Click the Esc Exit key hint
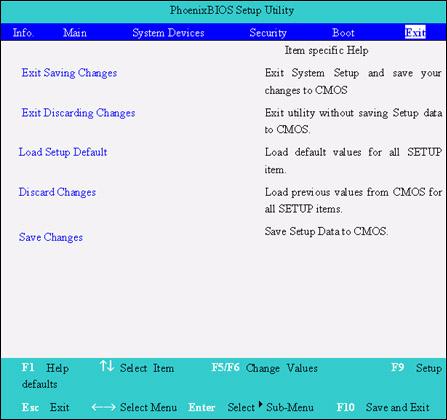 [x=45, y=407]
